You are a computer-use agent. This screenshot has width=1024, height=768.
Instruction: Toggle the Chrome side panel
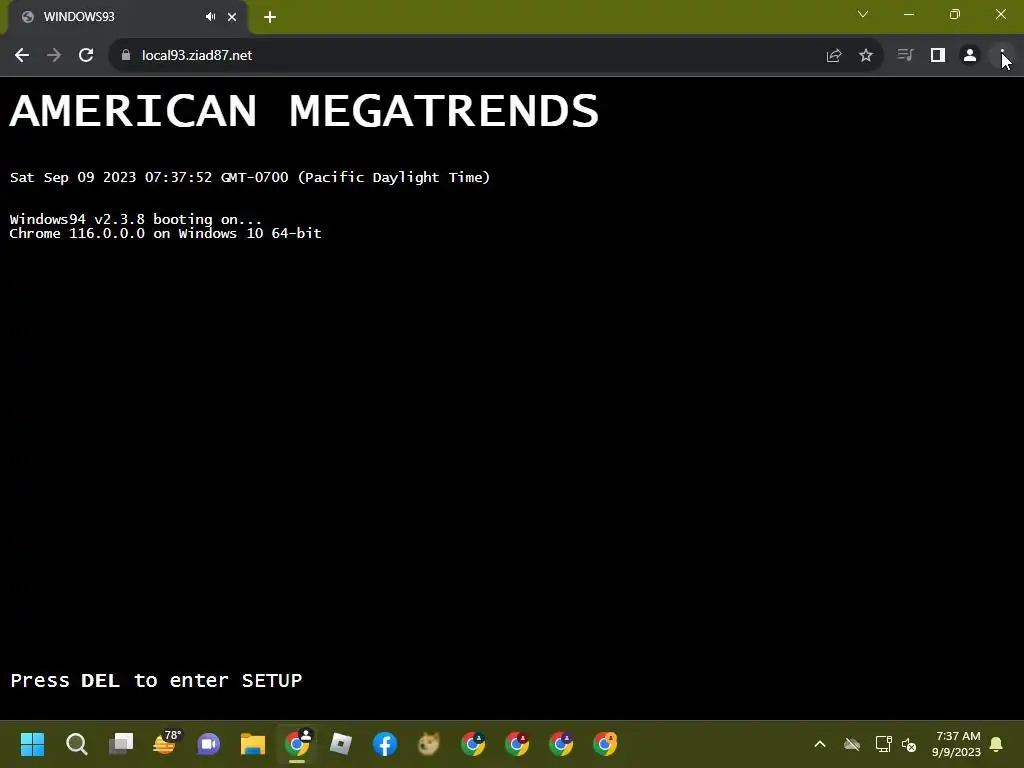(938, 56)
